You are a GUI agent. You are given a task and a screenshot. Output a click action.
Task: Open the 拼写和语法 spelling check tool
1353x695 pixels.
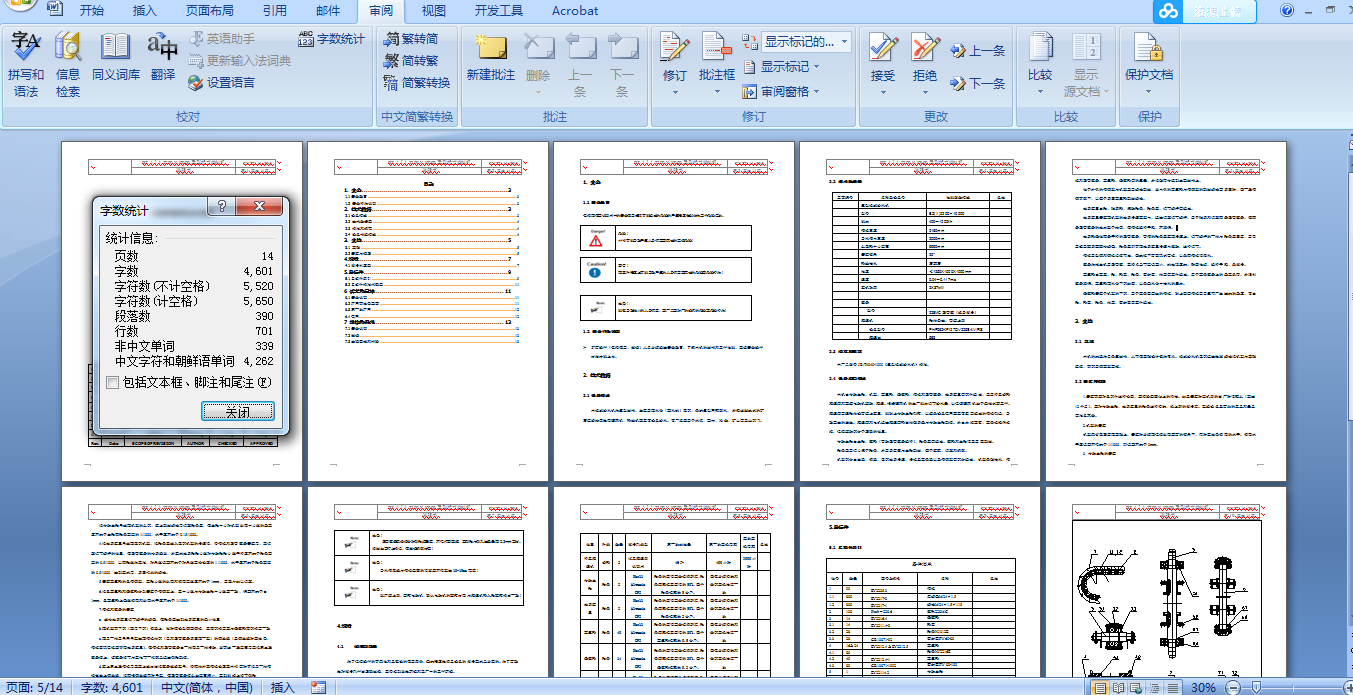[x=25, y=64]
